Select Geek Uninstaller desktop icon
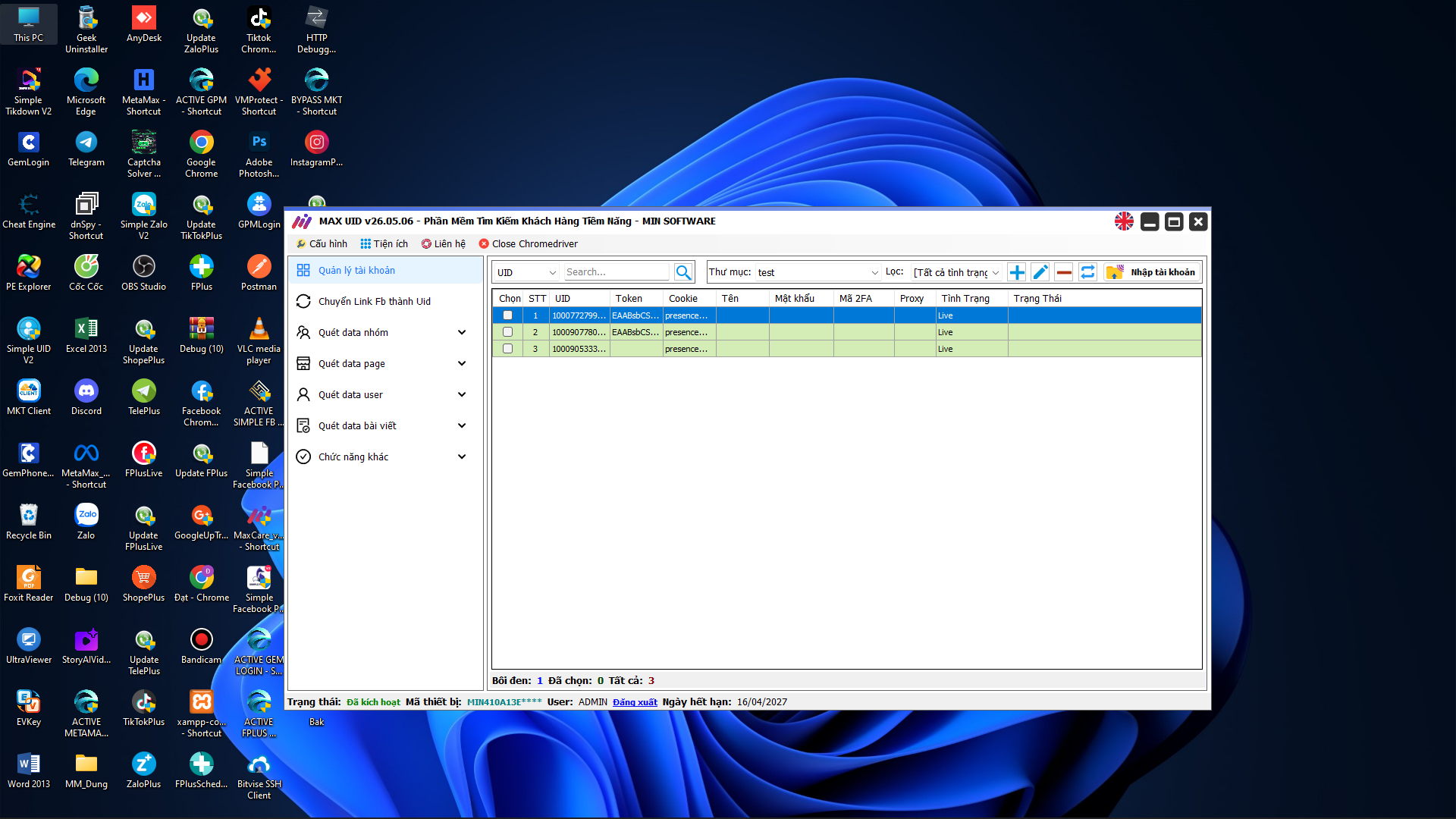The image size is (1456, 819). click(86, 30)
